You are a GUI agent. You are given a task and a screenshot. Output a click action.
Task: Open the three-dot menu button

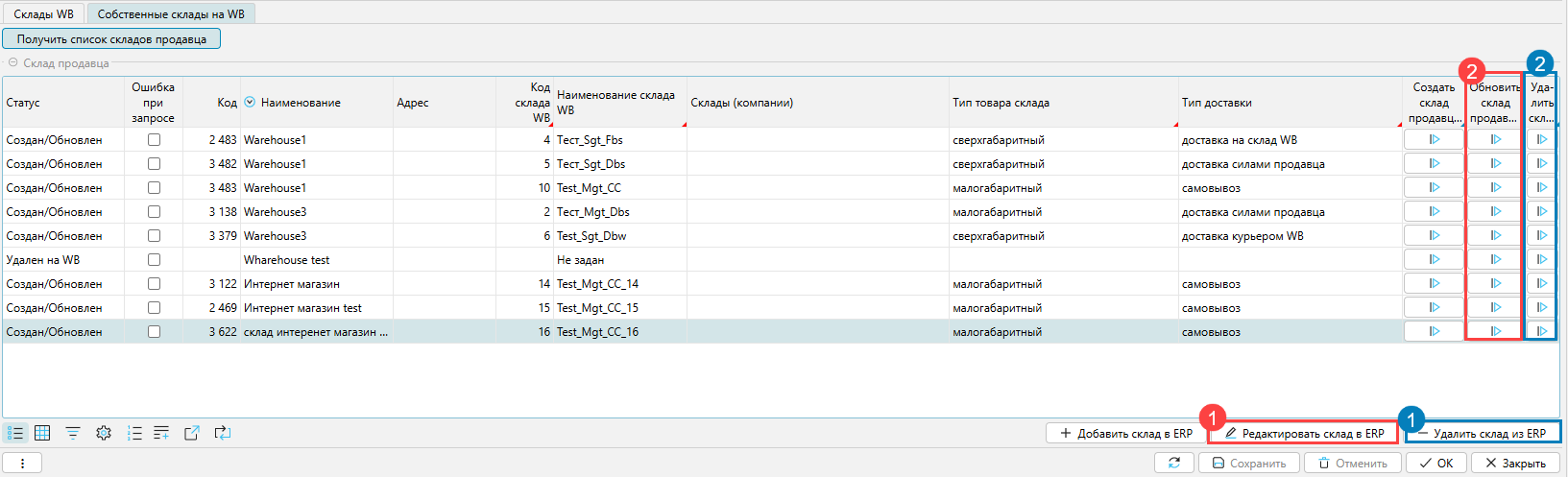tap(23, 463)
